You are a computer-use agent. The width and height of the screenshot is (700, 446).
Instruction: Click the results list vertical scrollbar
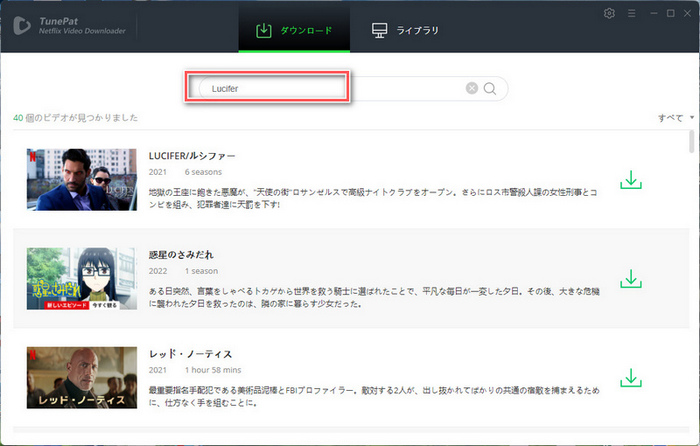tap(692, 142)
